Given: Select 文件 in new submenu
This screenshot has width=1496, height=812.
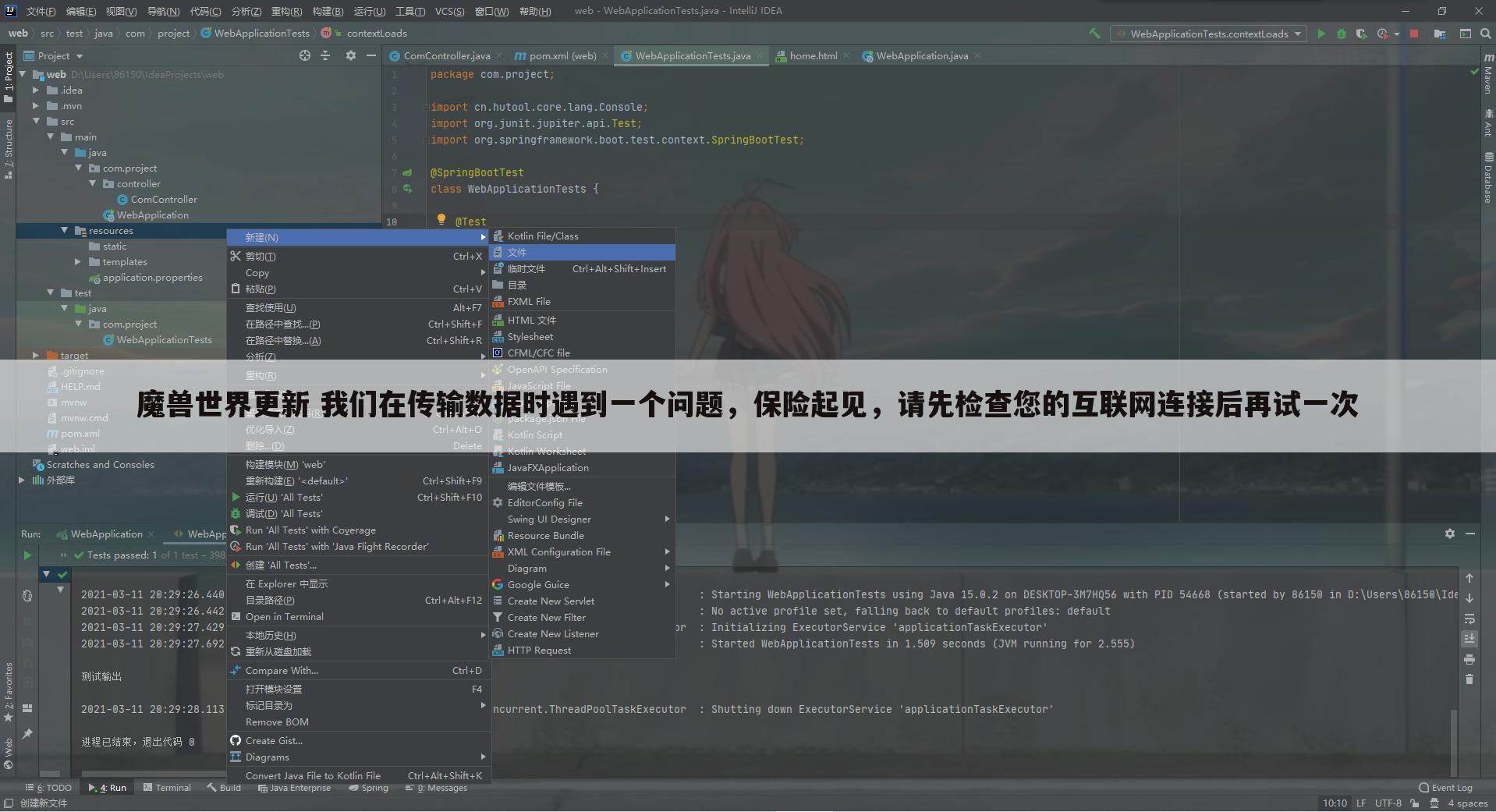Looking at the screenshot, I should [582, 253].
